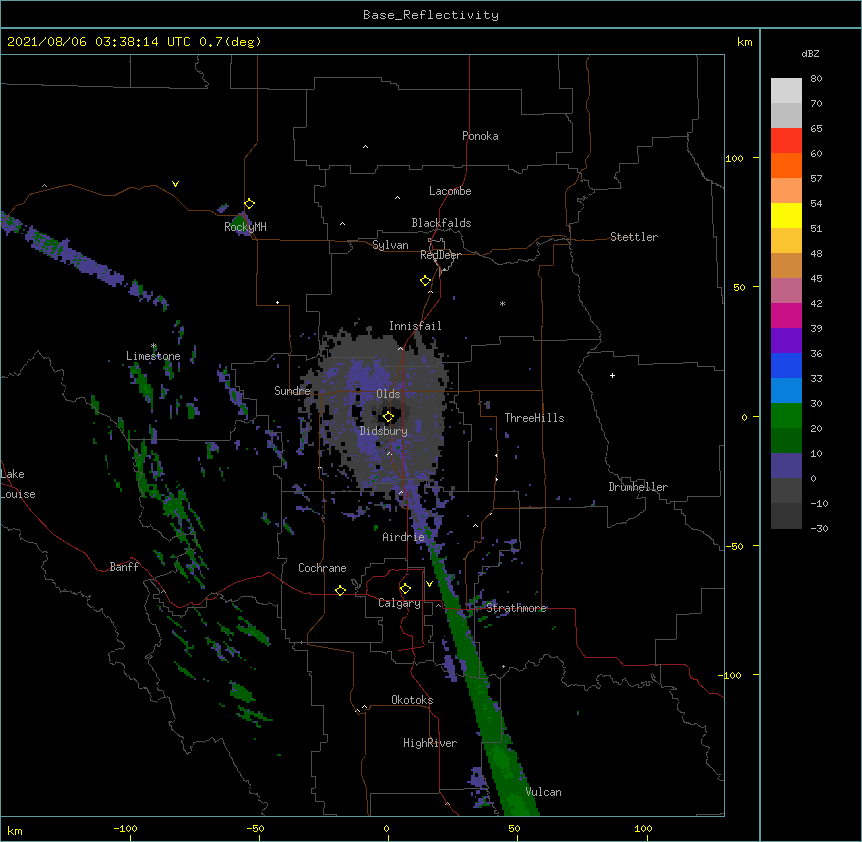862x842 pixels.
Task: Click the Olds label
Action: [x=388, y=394]
